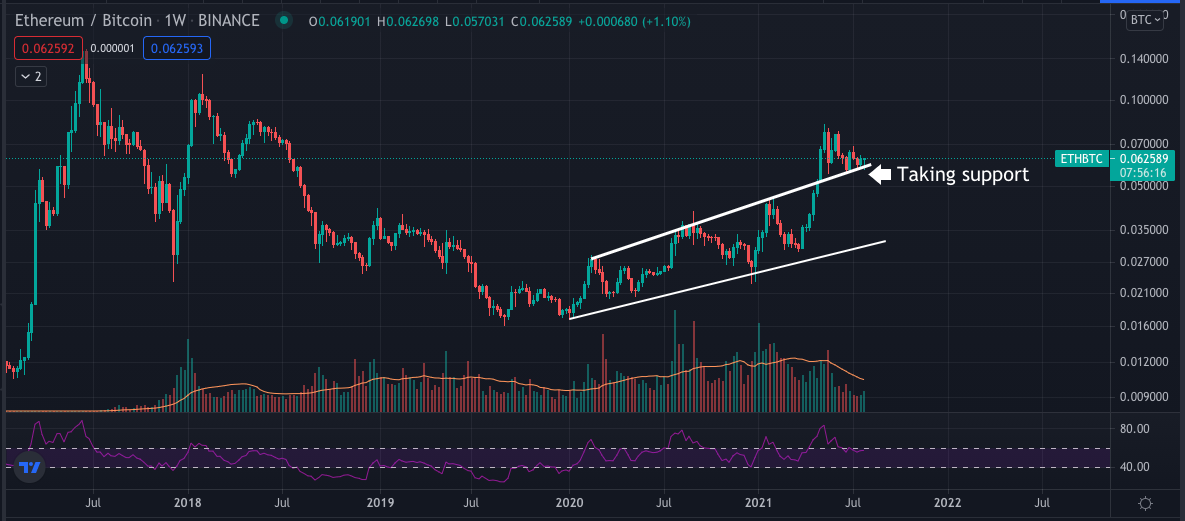Click the closing value C0.062589
This screenshot has width=1185, height=521.
tap(542, 21)
